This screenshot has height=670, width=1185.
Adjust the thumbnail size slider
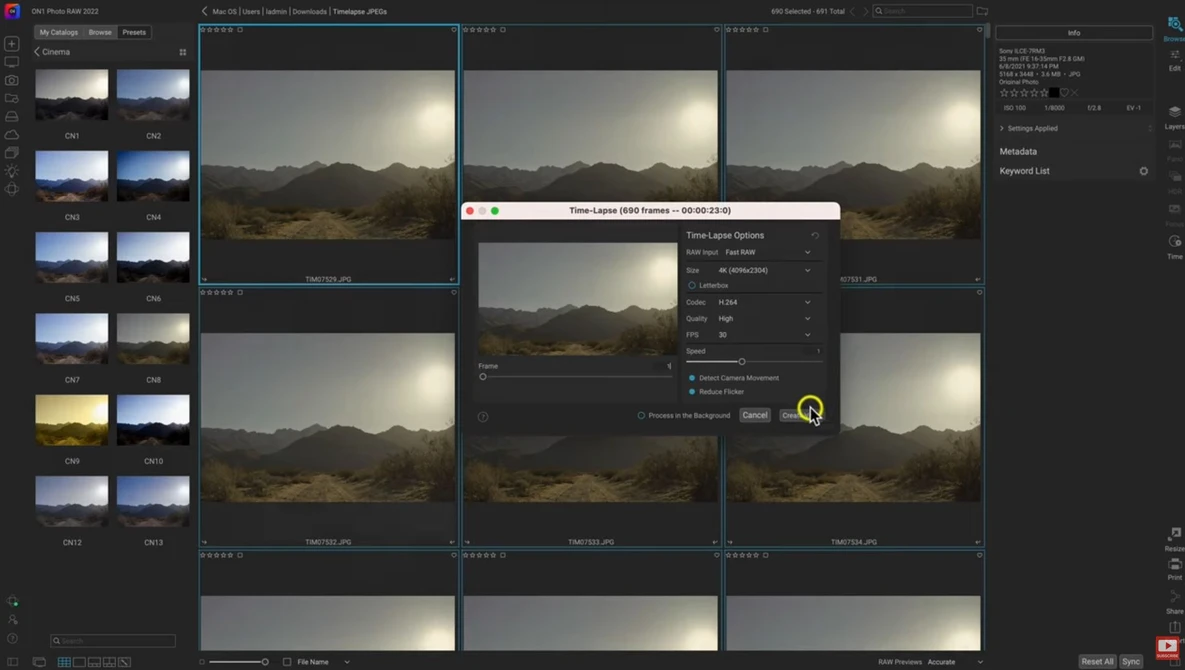pos(265,662)
